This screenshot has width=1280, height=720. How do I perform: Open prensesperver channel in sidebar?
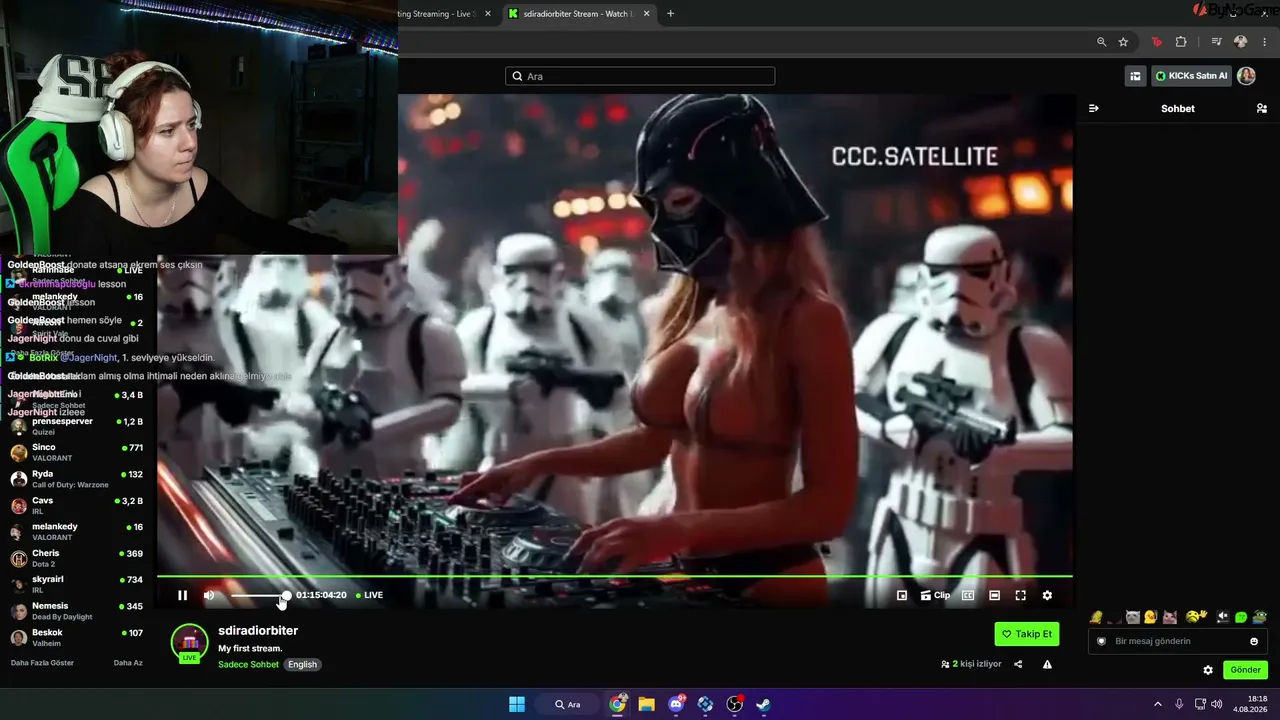tap(77, 426)
